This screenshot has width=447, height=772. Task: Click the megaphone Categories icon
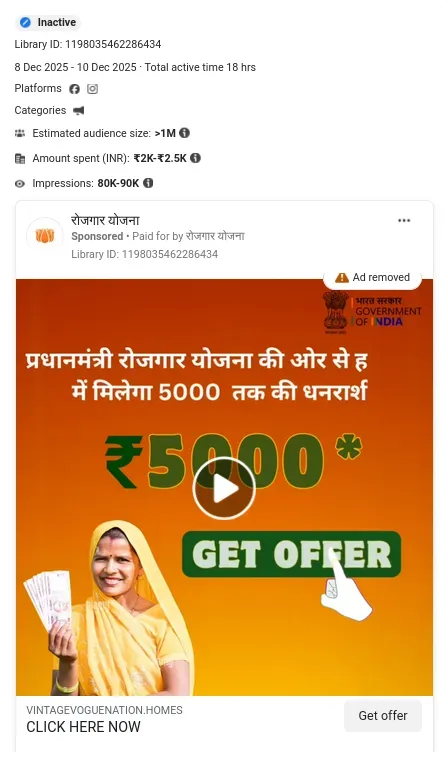tap(78, 111)
